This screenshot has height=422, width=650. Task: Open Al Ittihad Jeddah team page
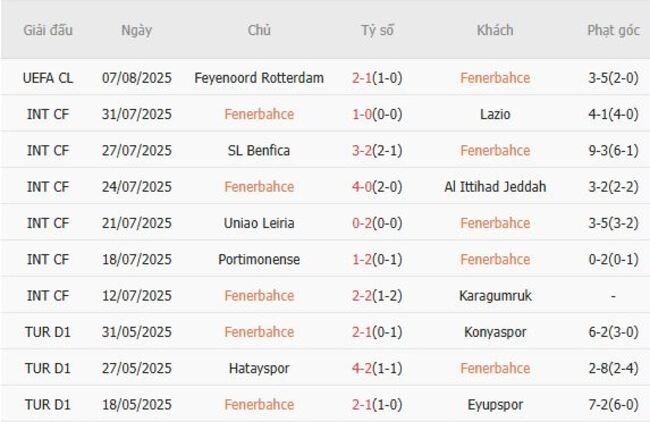(x=495, y=187)
